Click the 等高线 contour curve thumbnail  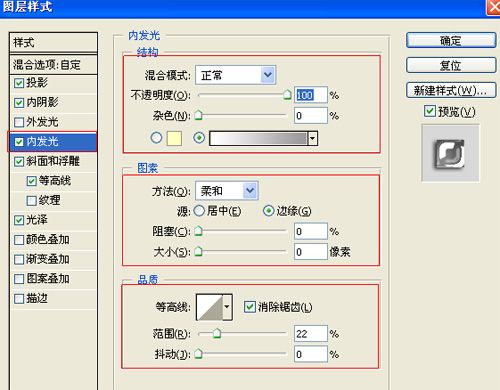point(210,307)
